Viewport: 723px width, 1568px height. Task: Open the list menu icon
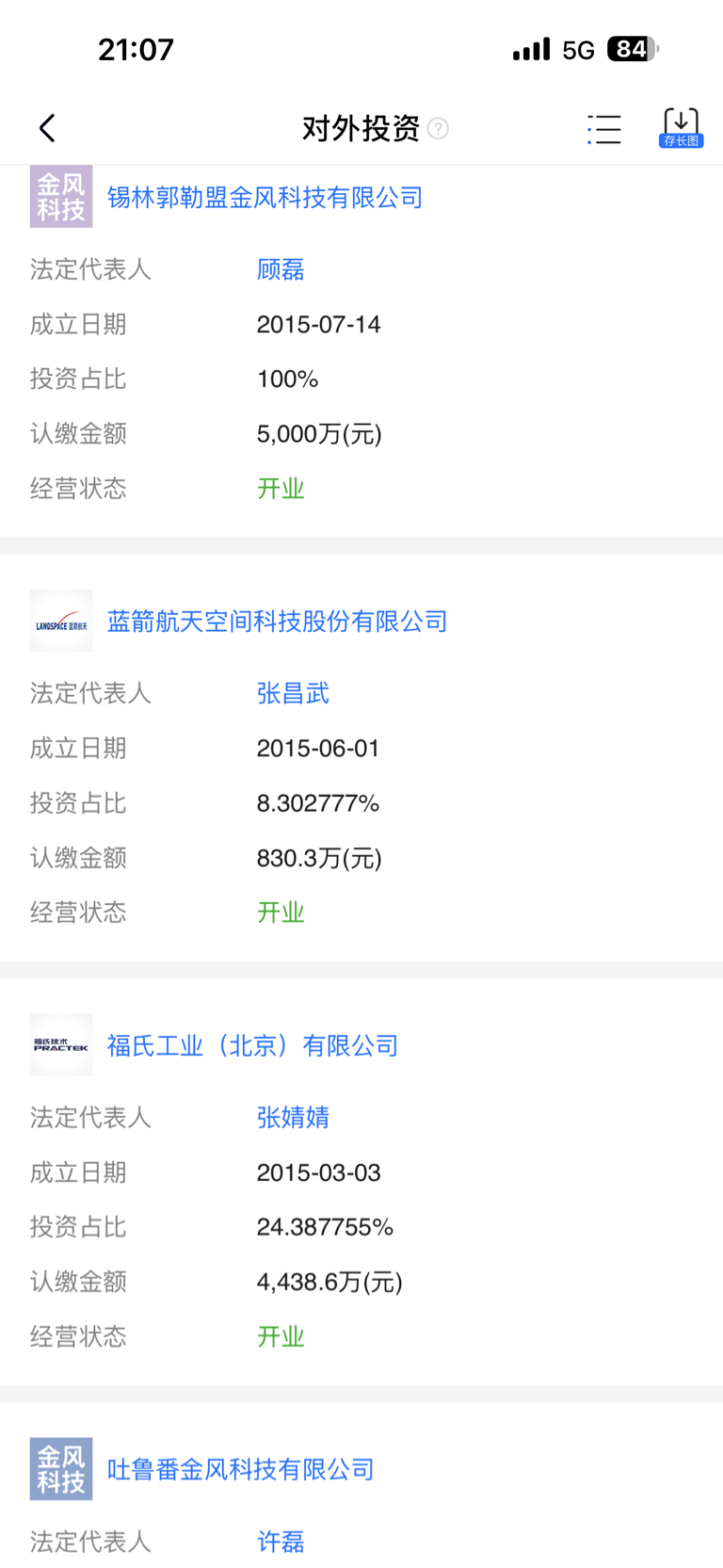[603, 129]
